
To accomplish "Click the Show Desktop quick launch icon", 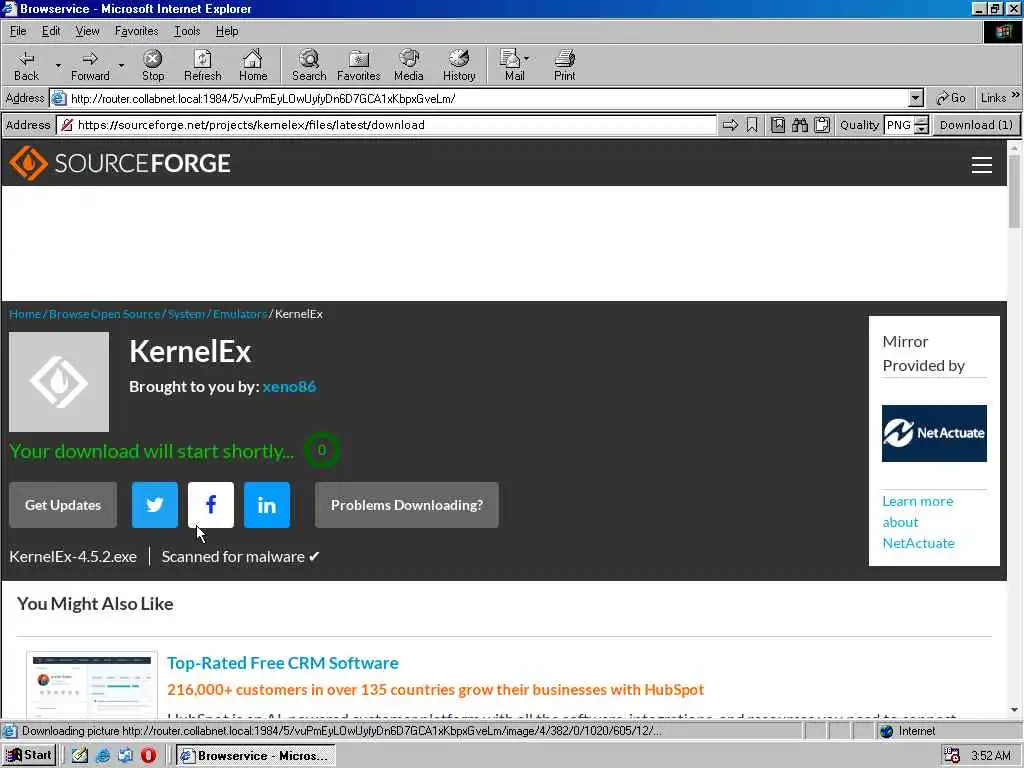I will point(80,756).
